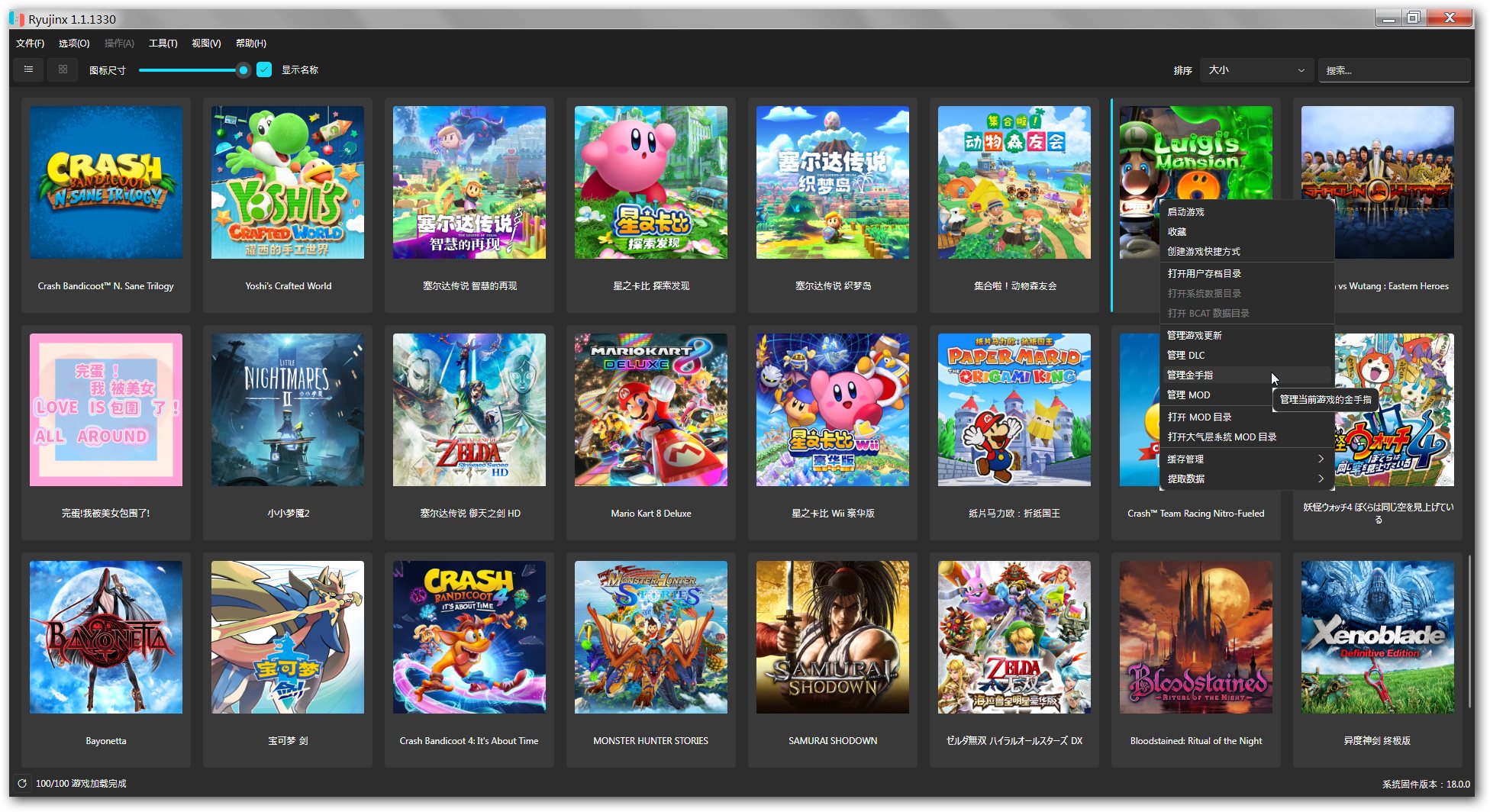Image resolution: width=1490 pixels, height=812 pixels.
Task: Click the 系统固件版本 18.0.0 status text
Action: 1426,784
